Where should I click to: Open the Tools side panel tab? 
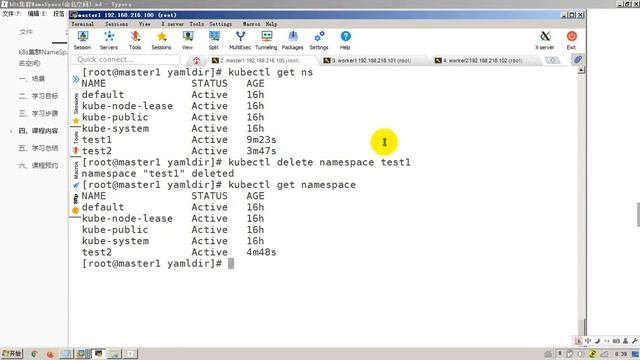[76, 142]
